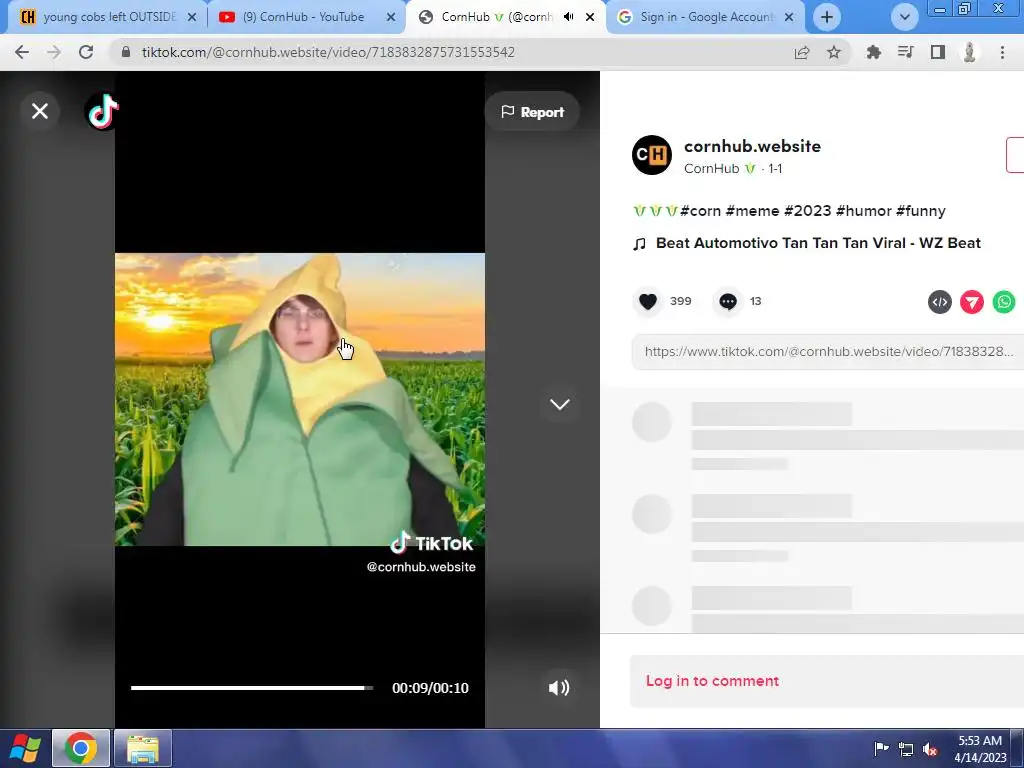Open the Action Center flag in tray

click(x=881, y=748)
